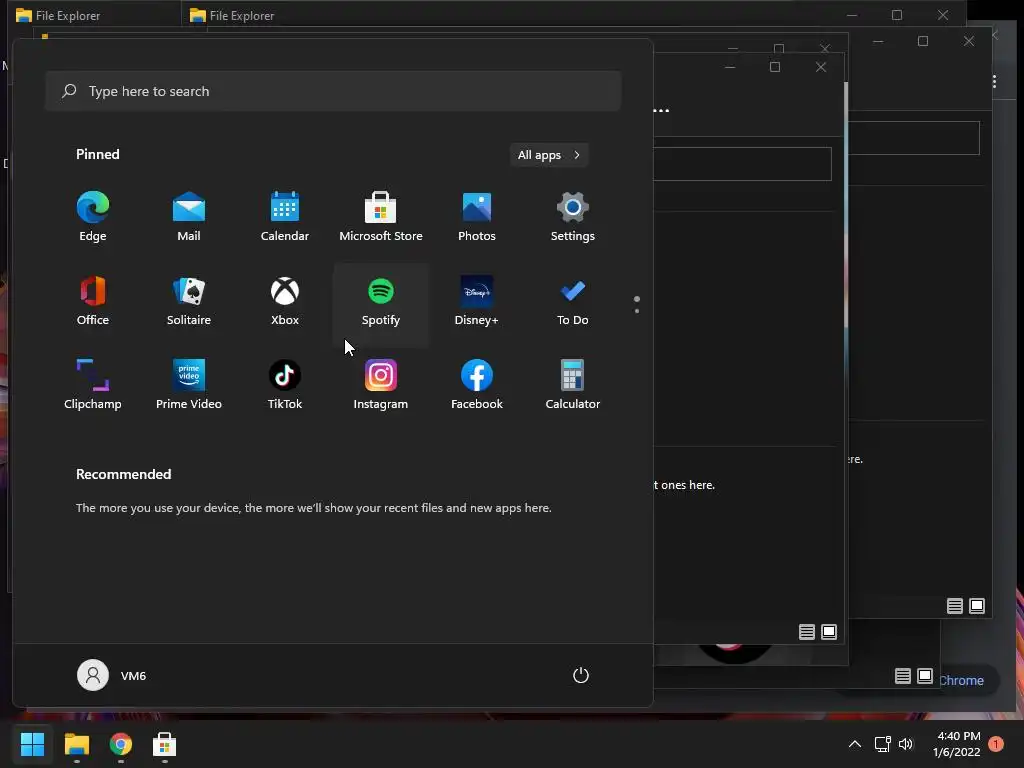Open the VM6 user account menu

112,675
